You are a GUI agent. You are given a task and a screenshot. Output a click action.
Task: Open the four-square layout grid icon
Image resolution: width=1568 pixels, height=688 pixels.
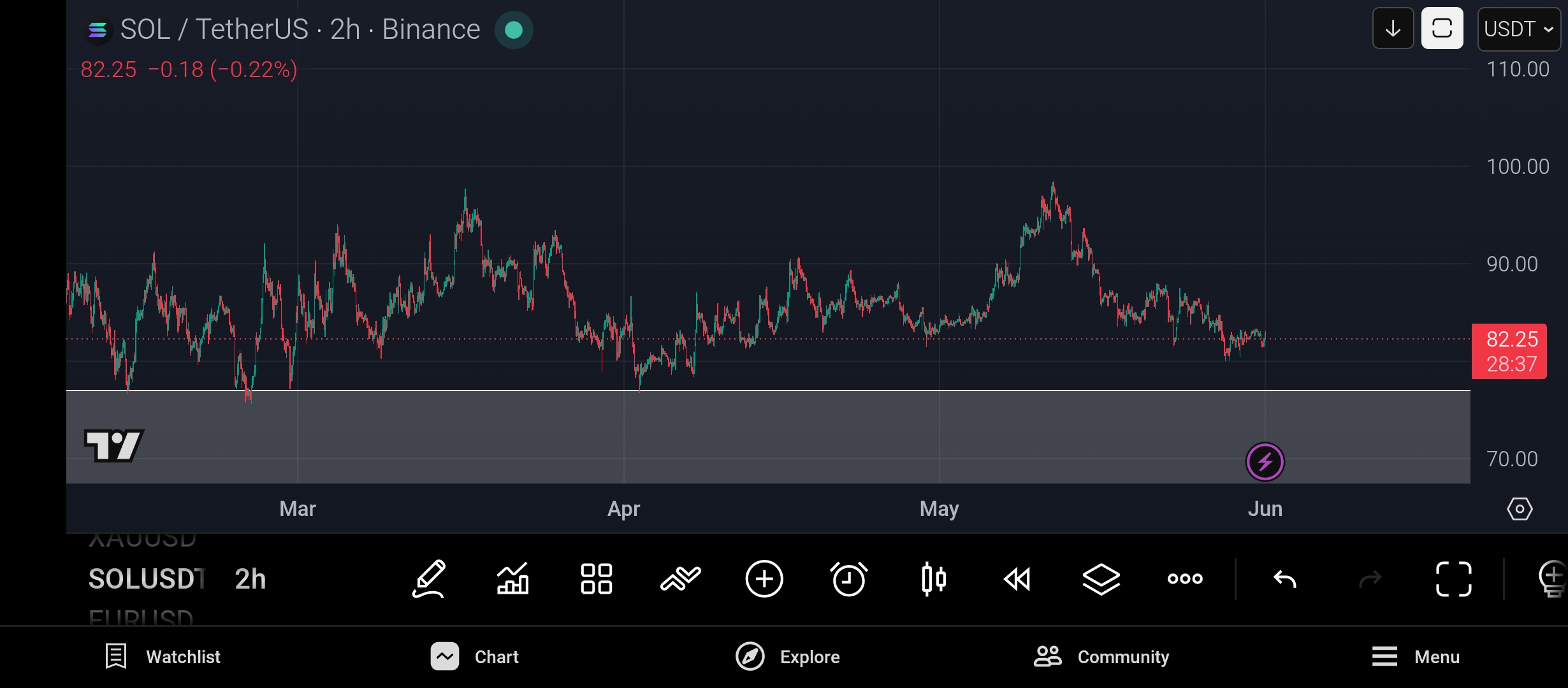[597, 579]
